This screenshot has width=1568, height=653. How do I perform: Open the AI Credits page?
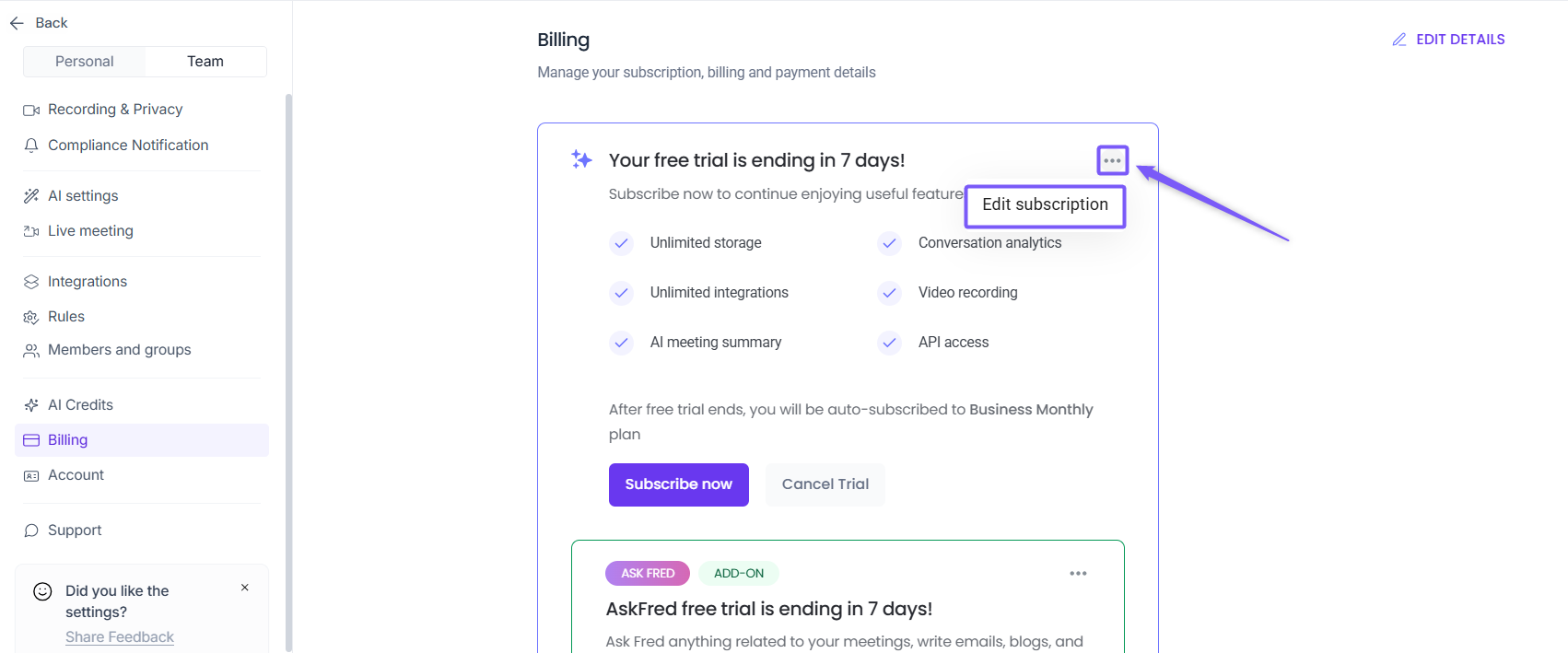click(80, 405)
